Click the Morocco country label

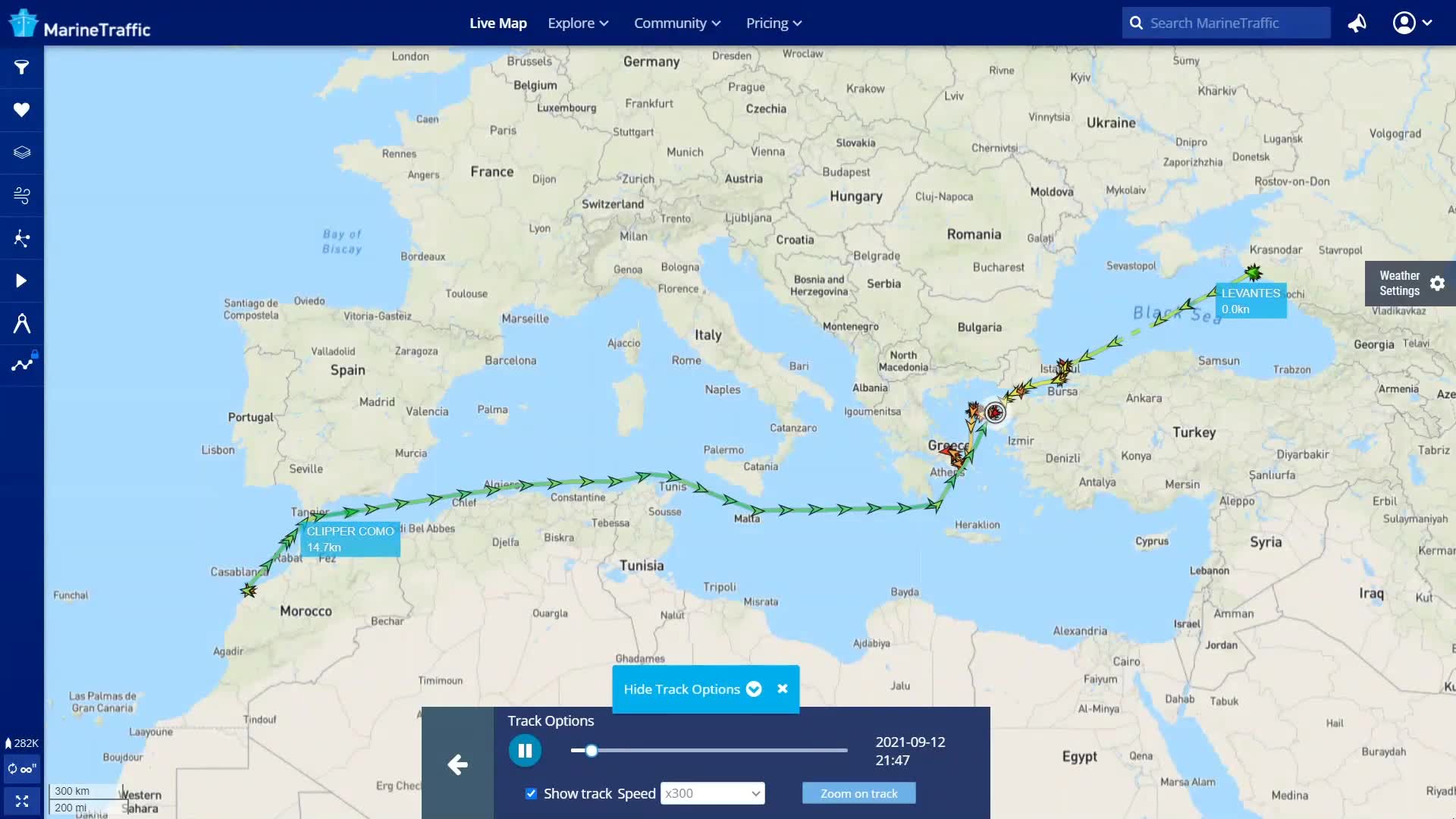[x=306, y=610]
